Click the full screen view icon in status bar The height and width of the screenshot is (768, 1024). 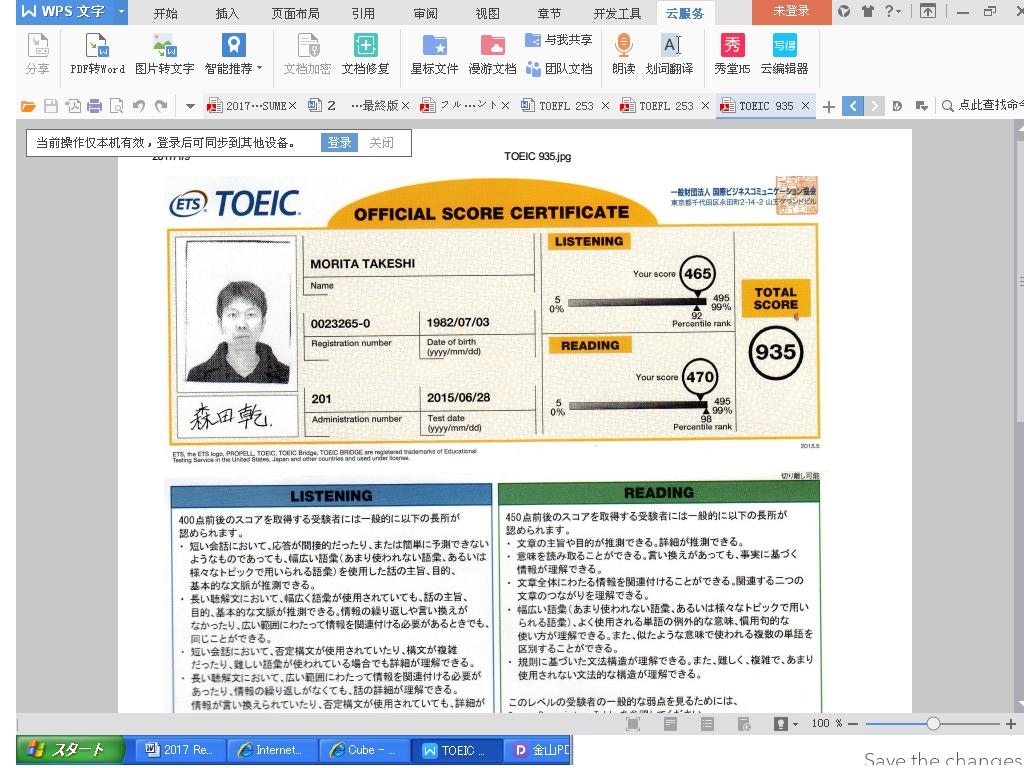[633, 724]
